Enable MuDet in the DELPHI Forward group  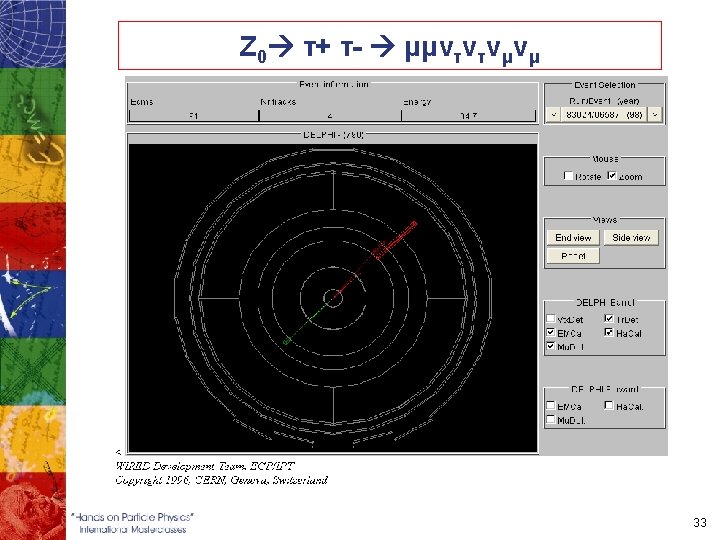pos(551,419)
